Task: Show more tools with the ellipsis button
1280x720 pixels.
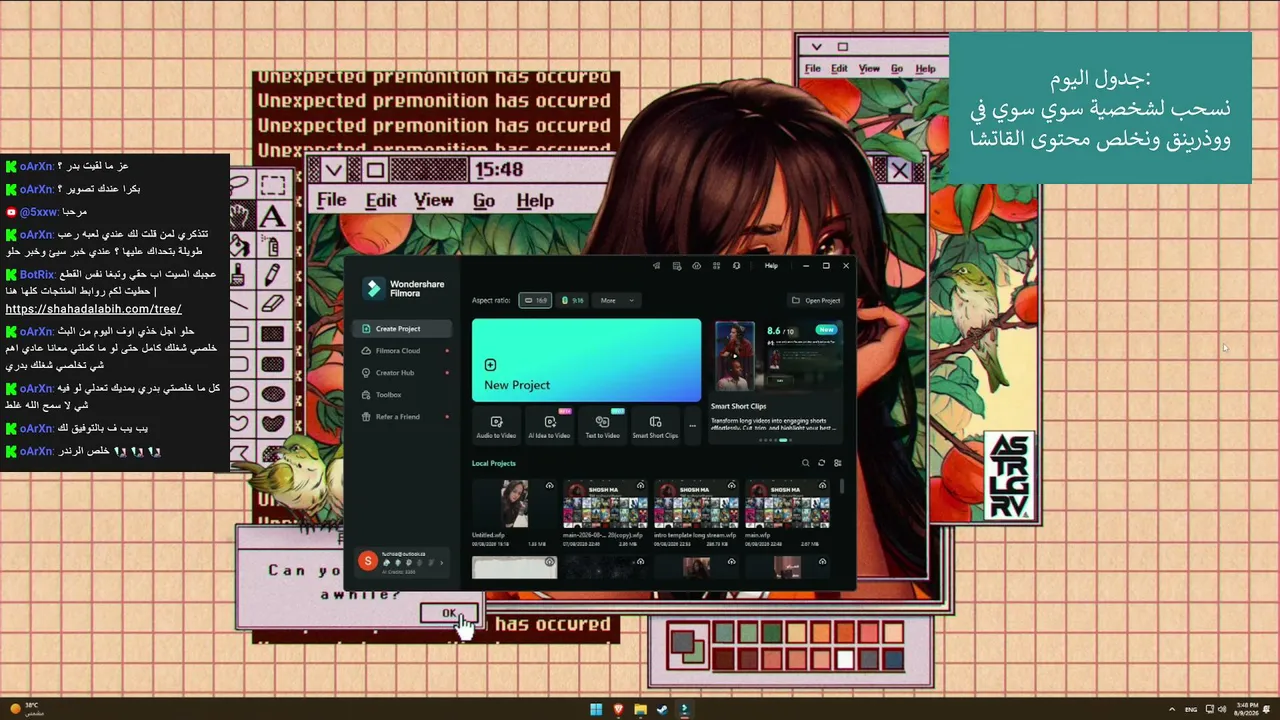Action: (x=692, y=427)
